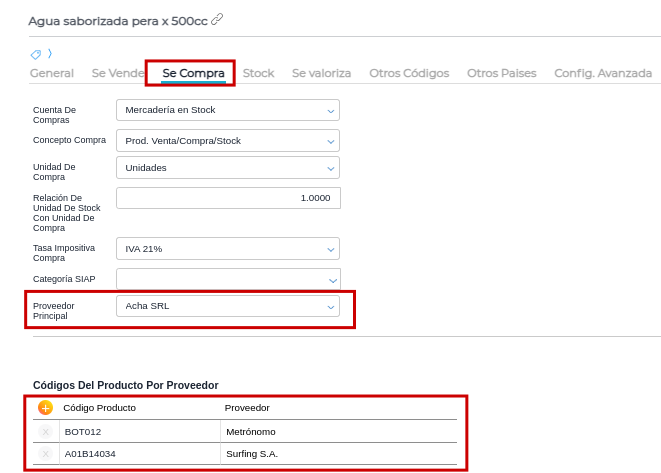The width and height of the screenshot is (661, 473).
Task: Open Config. Avanzada tab
Action: coord(603,73)
